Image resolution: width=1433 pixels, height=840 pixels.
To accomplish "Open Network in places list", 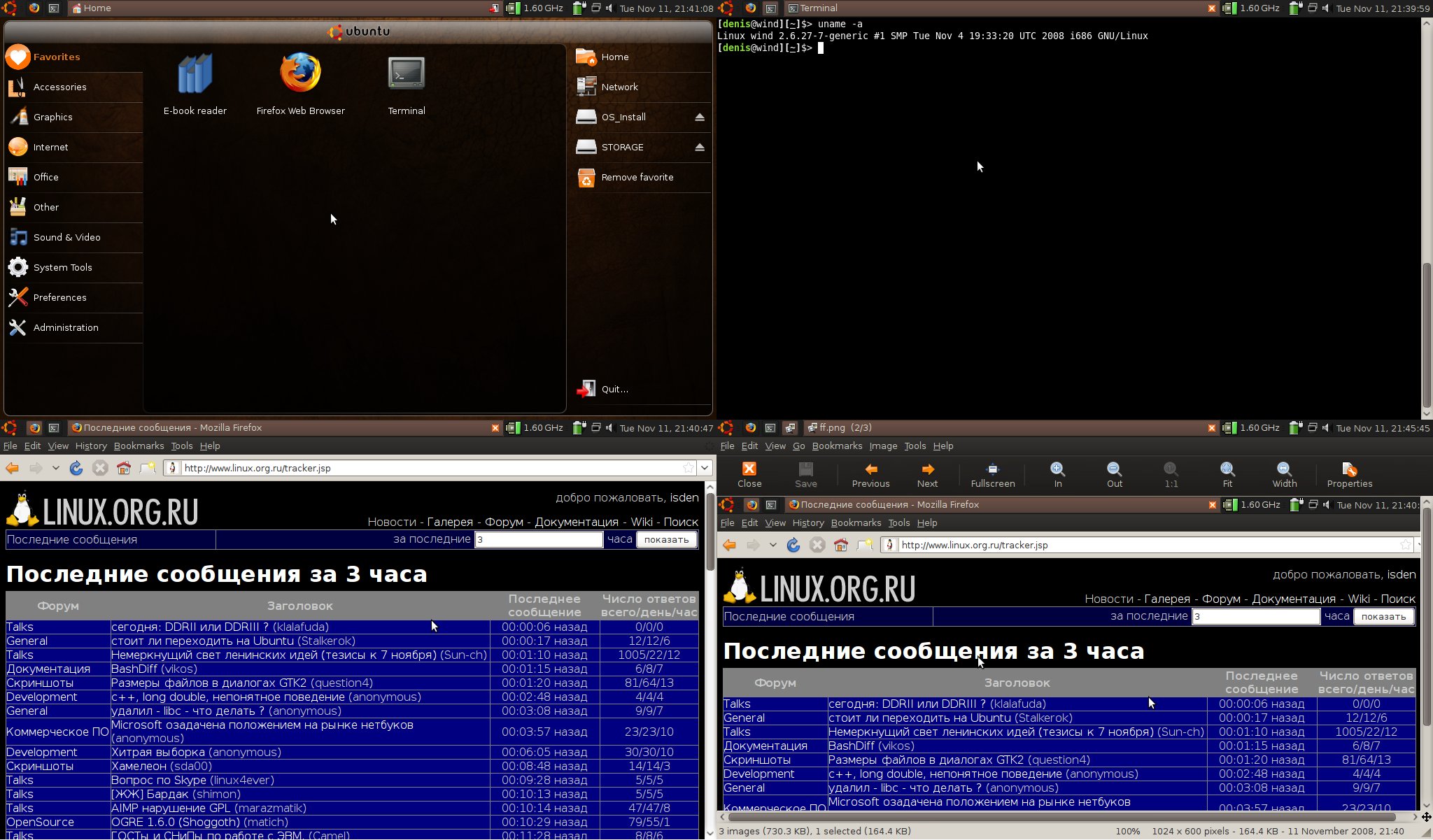I will 642,87.
